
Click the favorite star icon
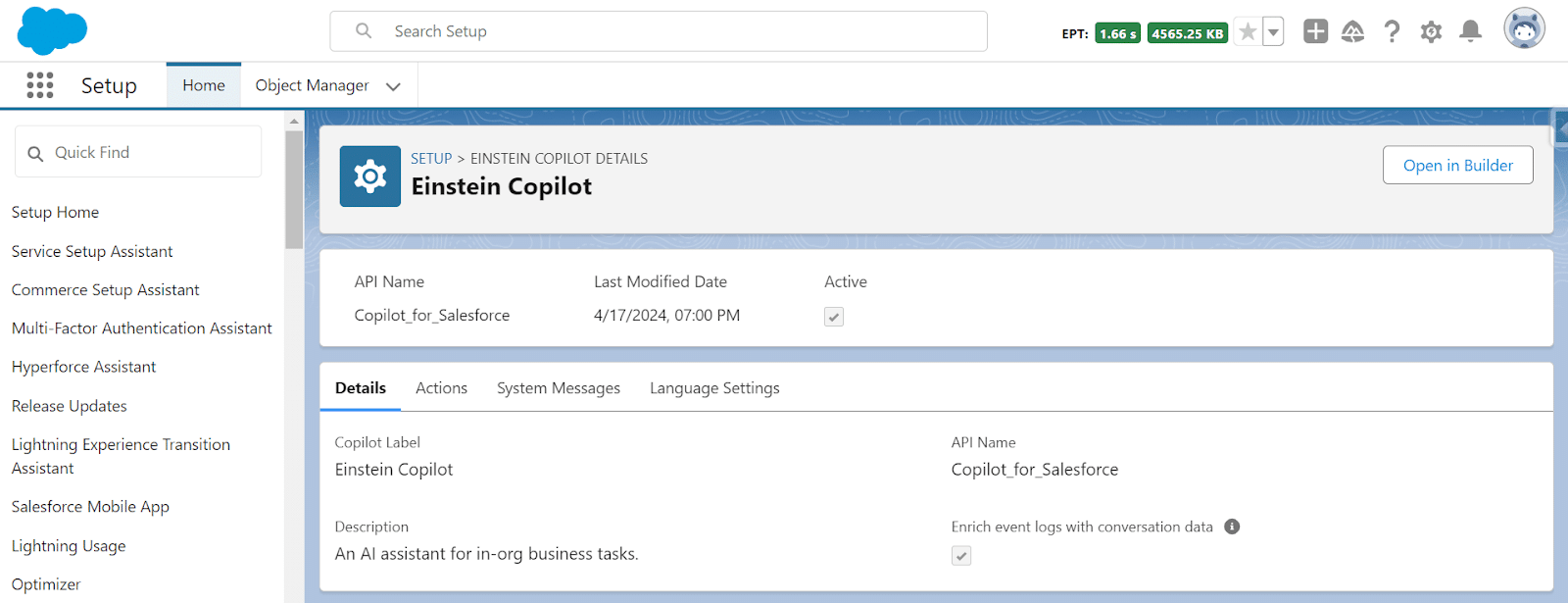point(1248,32)
